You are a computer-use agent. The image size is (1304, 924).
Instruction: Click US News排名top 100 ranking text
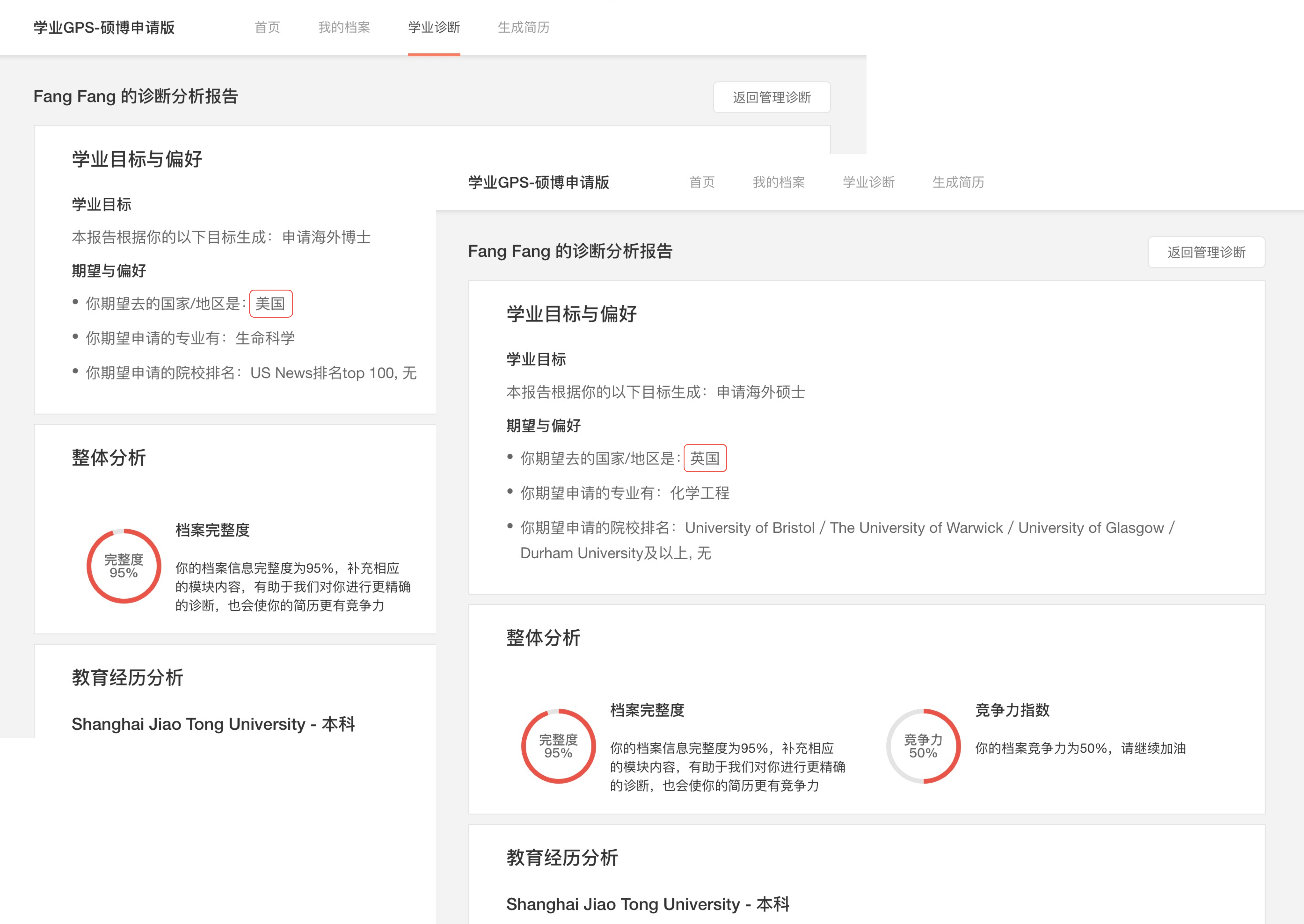[323, 373]
